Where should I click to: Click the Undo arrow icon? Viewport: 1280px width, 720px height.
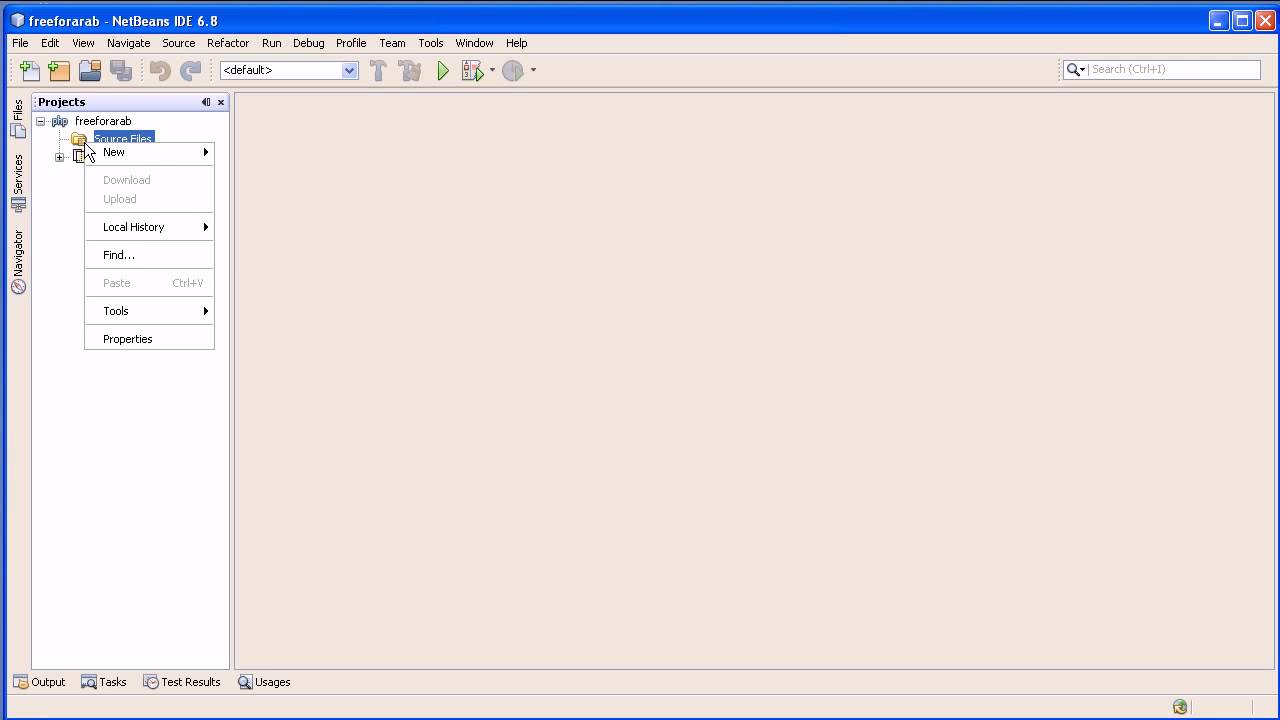coord(160,70)
